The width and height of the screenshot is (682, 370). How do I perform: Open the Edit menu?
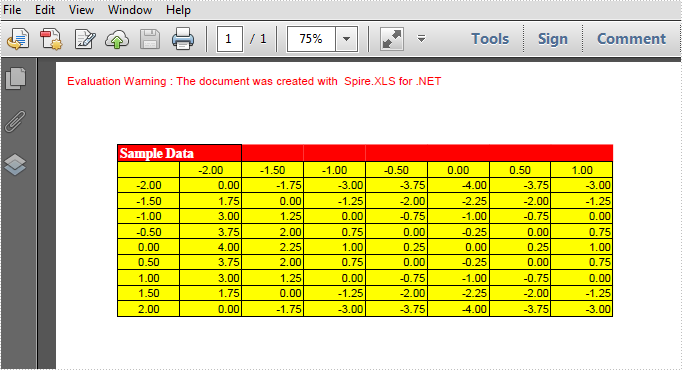coord(45,10)
